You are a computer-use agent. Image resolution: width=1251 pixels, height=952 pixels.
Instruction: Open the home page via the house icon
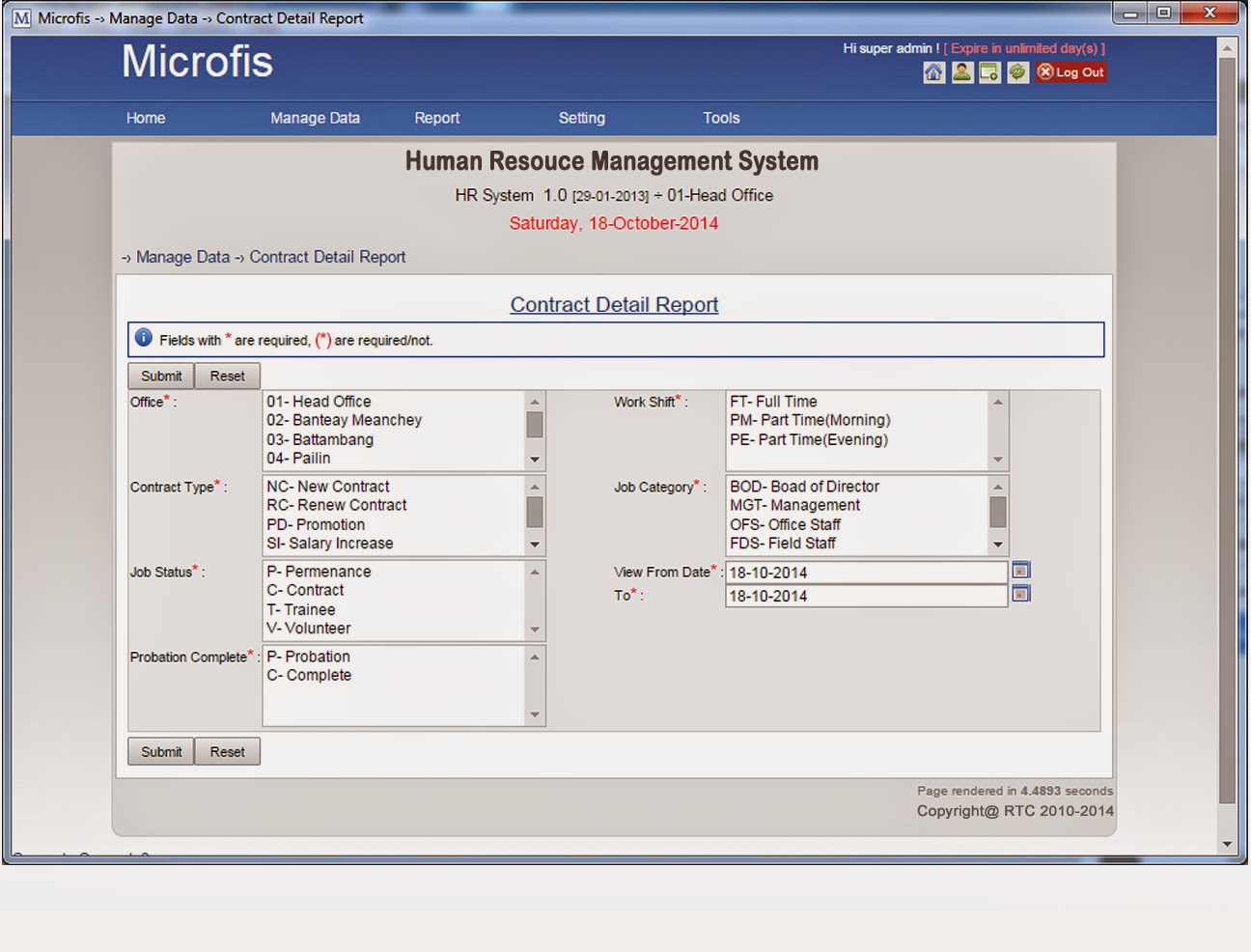(932, 71)
